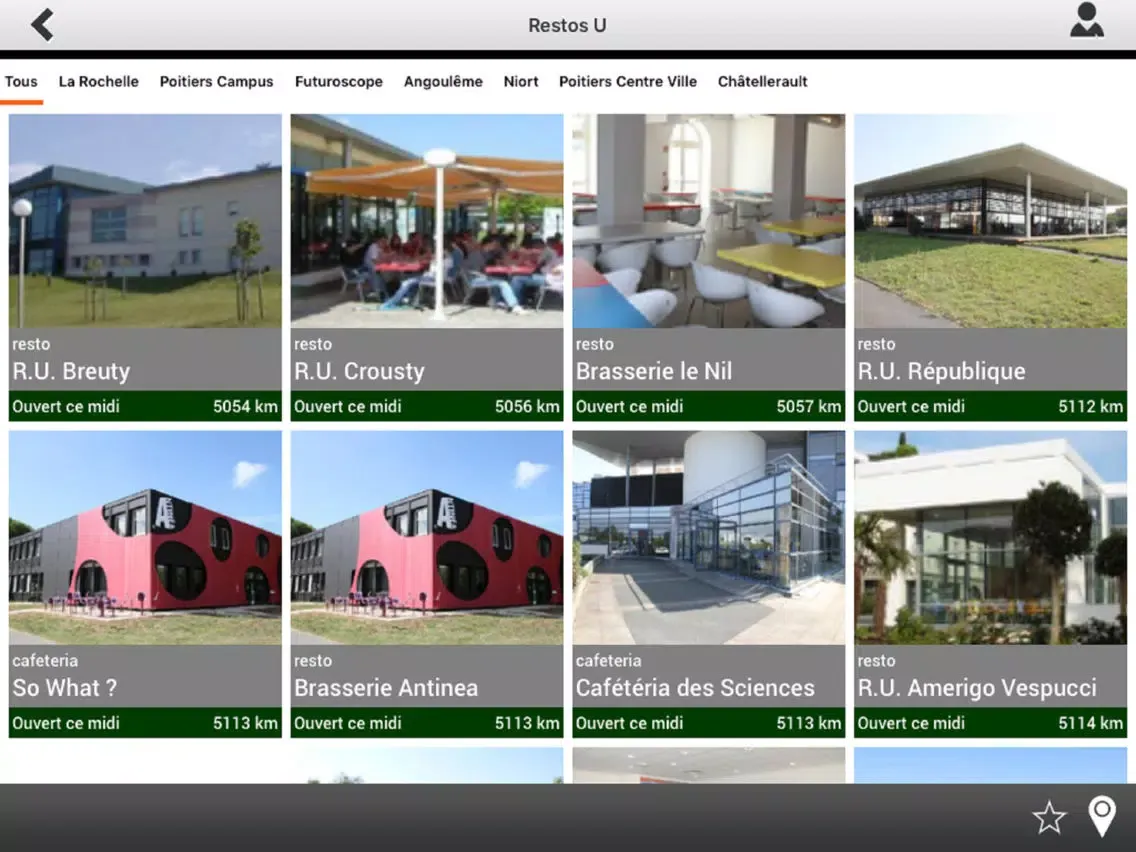Viewport: 1136px width, 852px height.
Task: Click the 5057 km distance
Action: coord(809,406)
